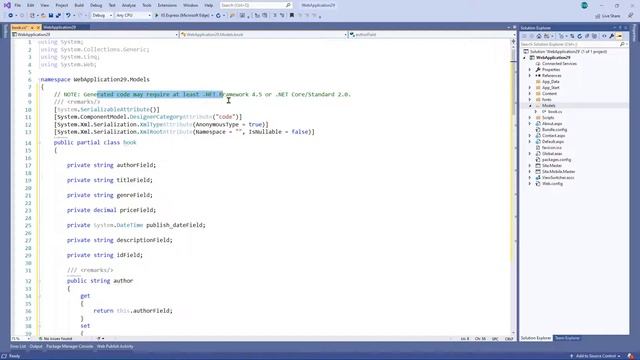640x360 pixels.
Task: Toggle the bookmark icon in the toolbar
Action: pyautogui.click(x=292, y=16)
